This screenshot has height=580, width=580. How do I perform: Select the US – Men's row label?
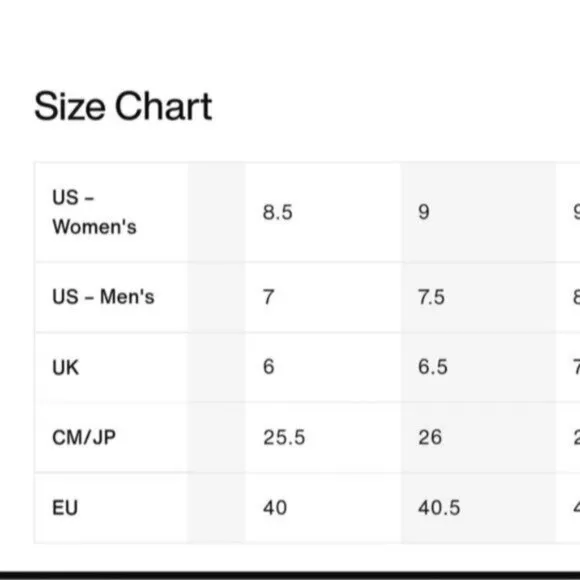(103, 297)
